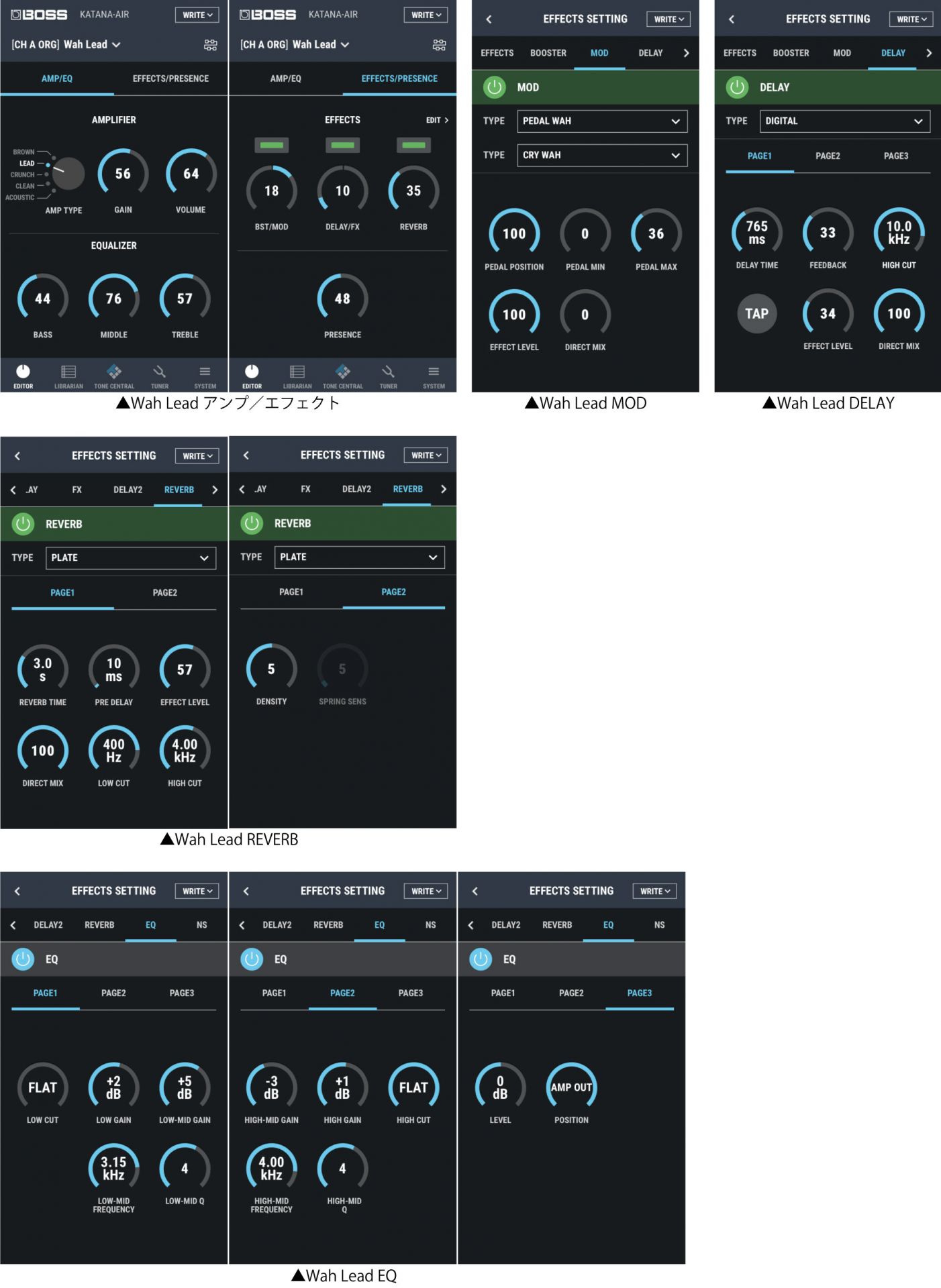
Task: Open the DIGITAL delay type dropdown
Action: (x=845, y=121)
